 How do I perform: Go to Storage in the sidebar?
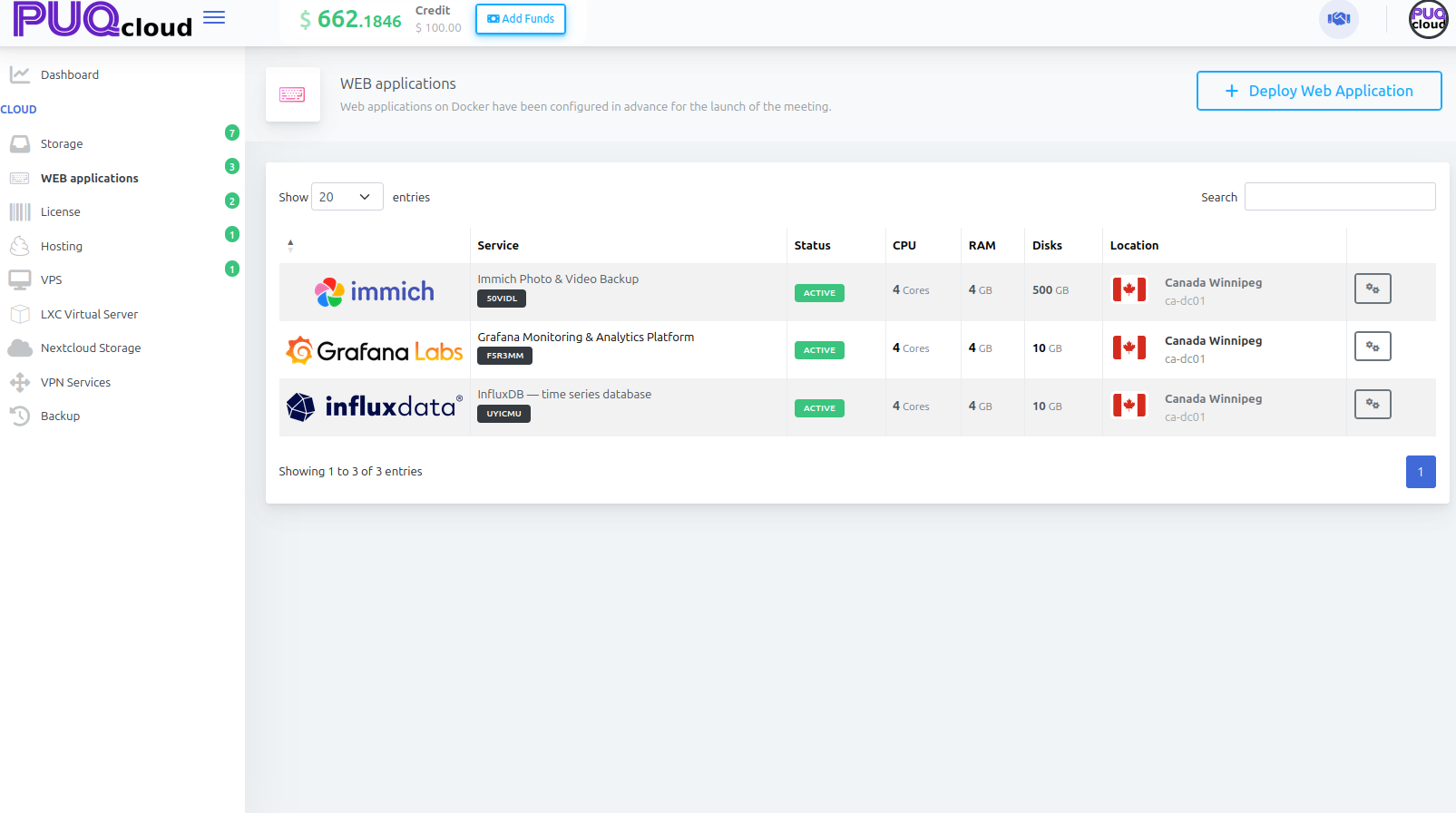[62, 144]
